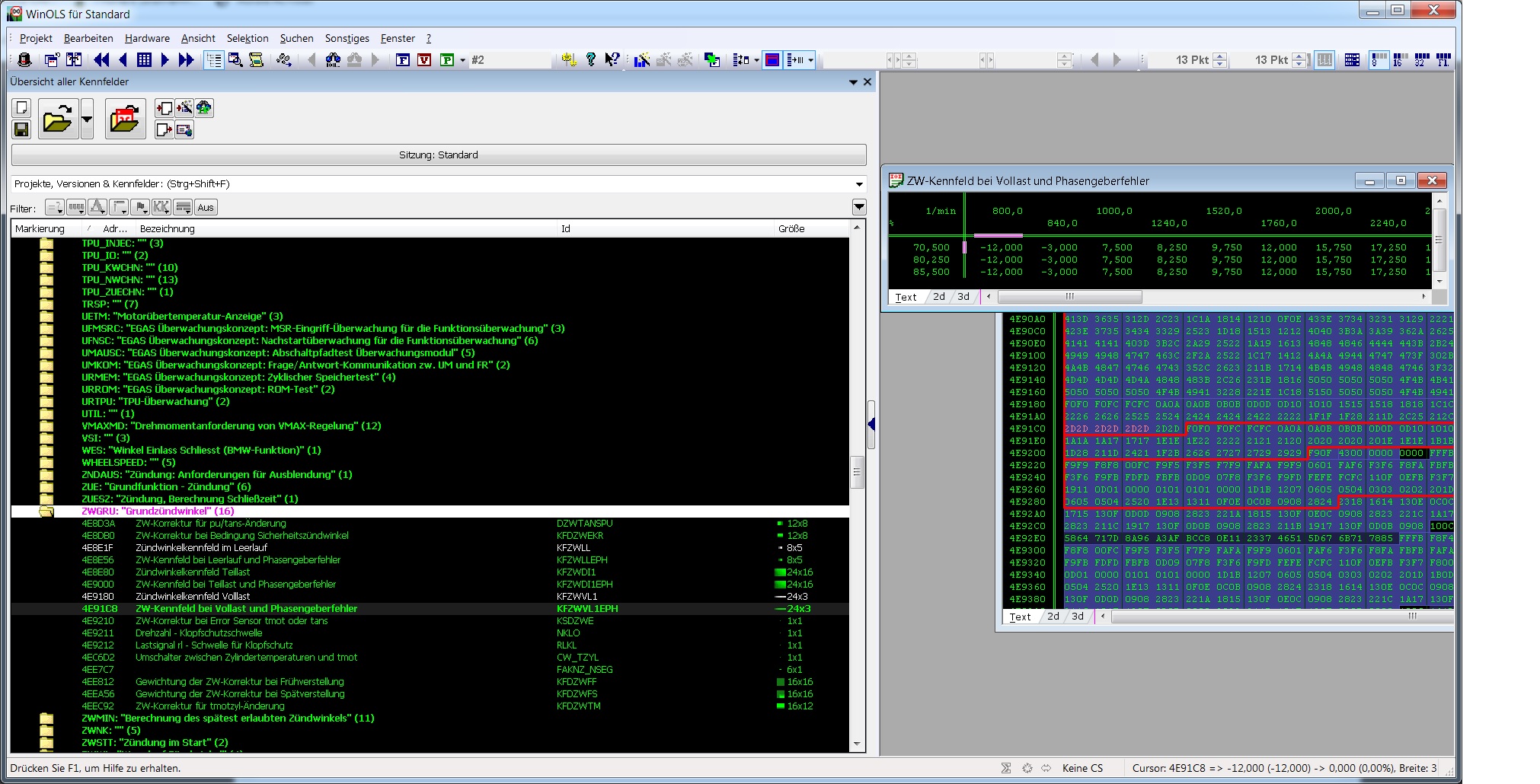Open the flag filter dropdown
The height and width of the screenshot is (784, 1540).
140,207
